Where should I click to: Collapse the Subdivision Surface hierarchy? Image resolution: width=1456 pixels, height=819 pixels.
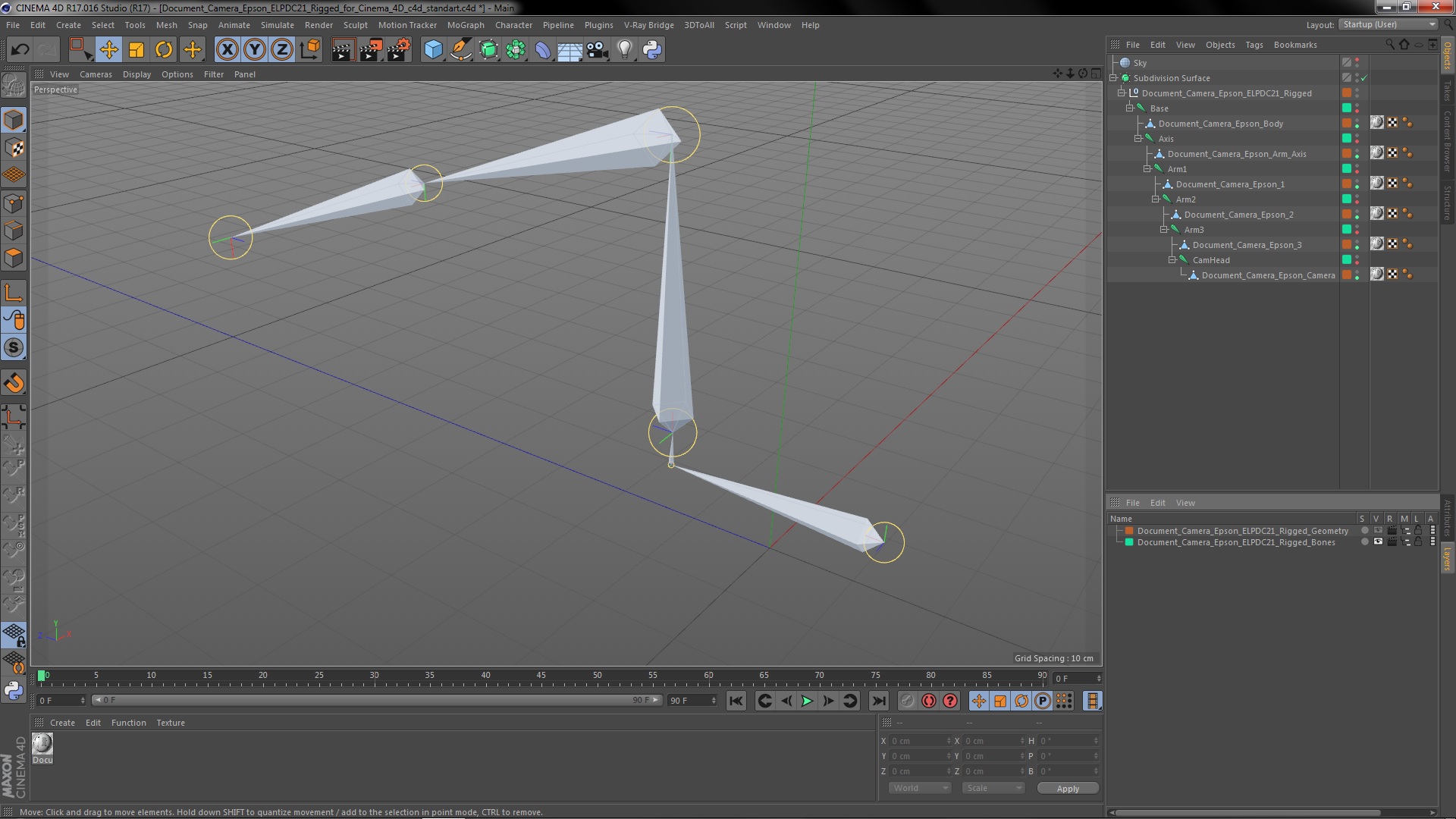click(1113, 78)
